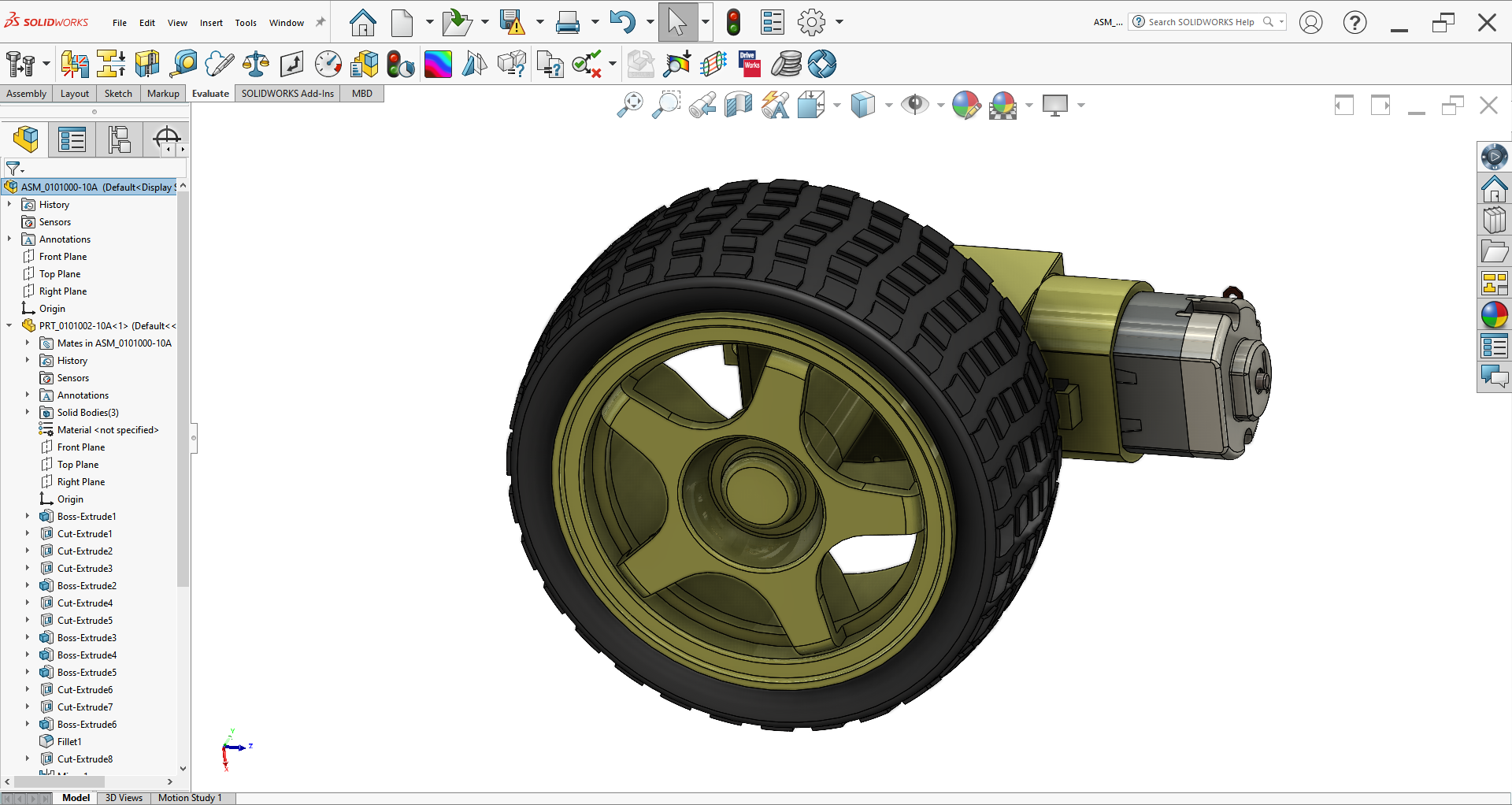Select the Section View icon

click(x=738, y=105)
